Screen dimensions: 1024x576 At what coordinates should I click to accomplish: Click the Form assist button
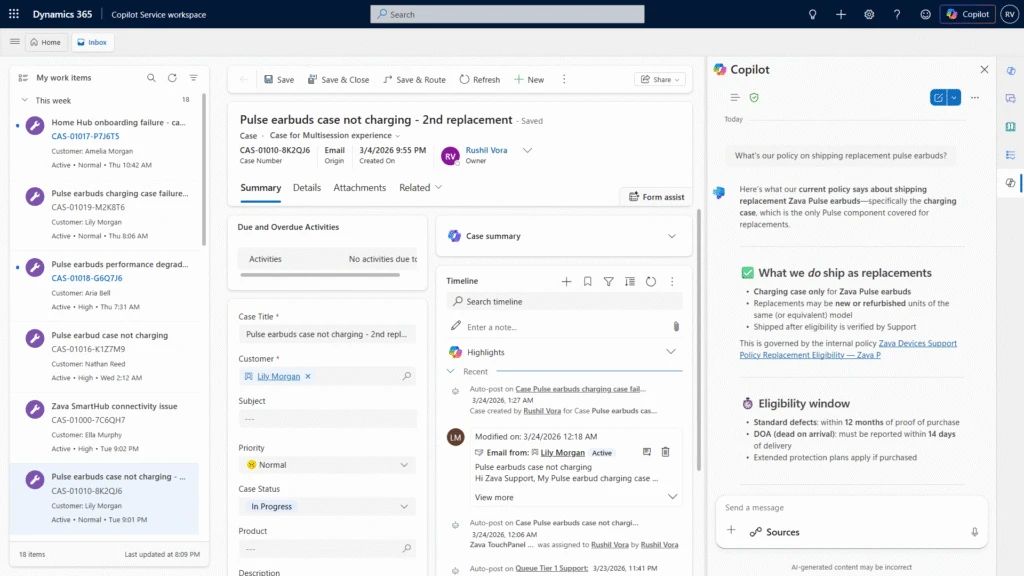tap(655, 196)
